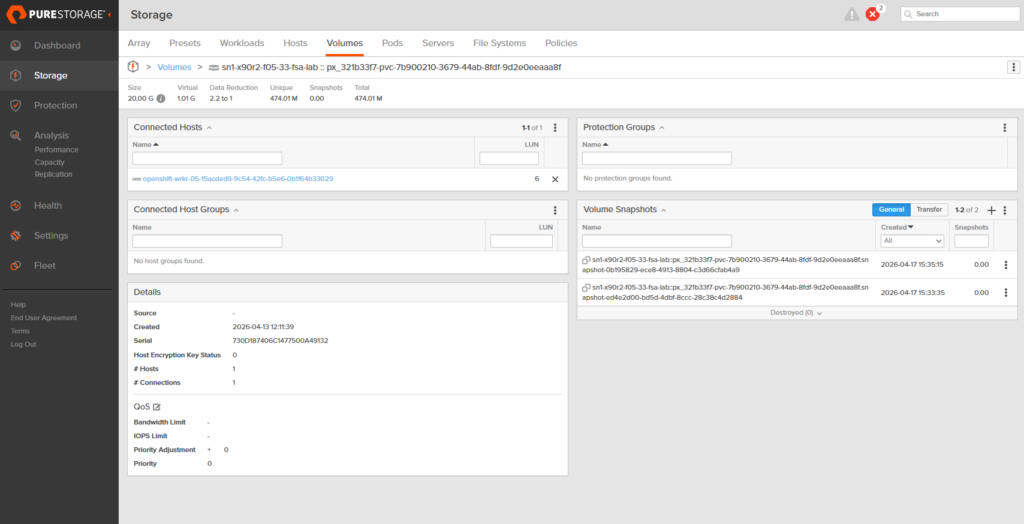Expand the Destroyed (0) snapshots section
This screenshot has height=524, width=1024.
(x=796, y=313)
